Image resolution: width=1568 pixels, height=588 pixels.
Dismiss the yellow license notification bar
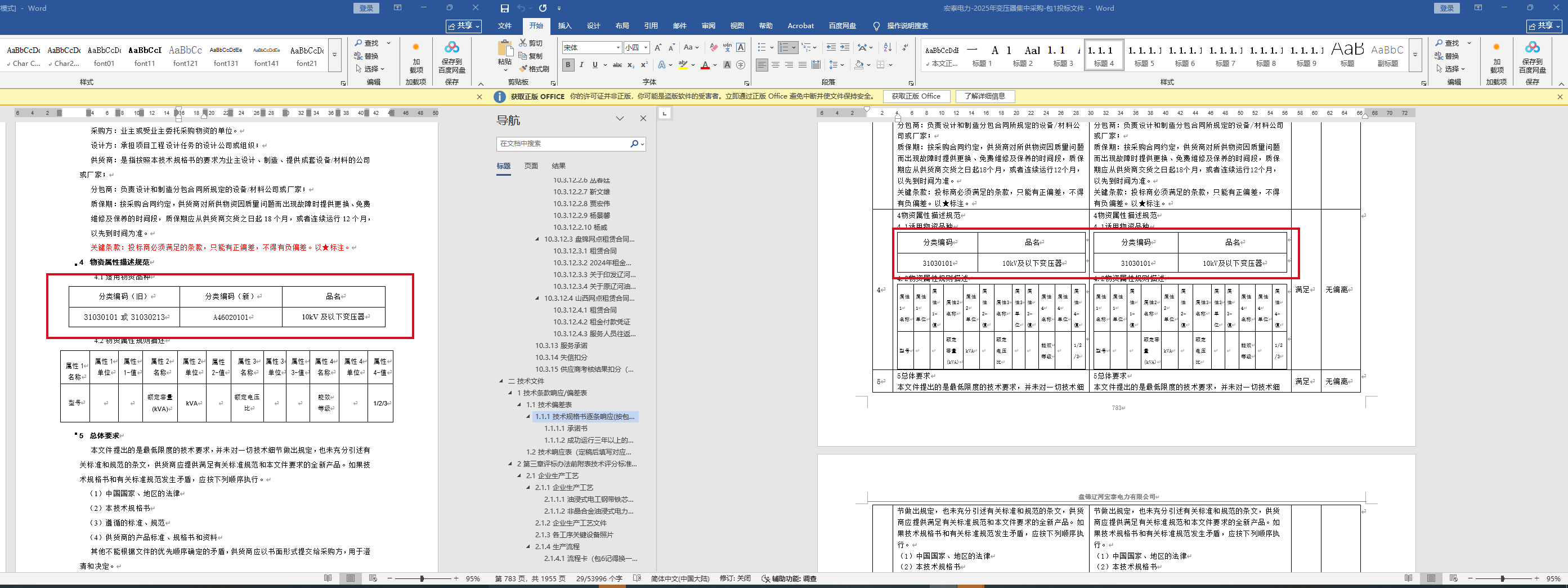point(1560,96)
